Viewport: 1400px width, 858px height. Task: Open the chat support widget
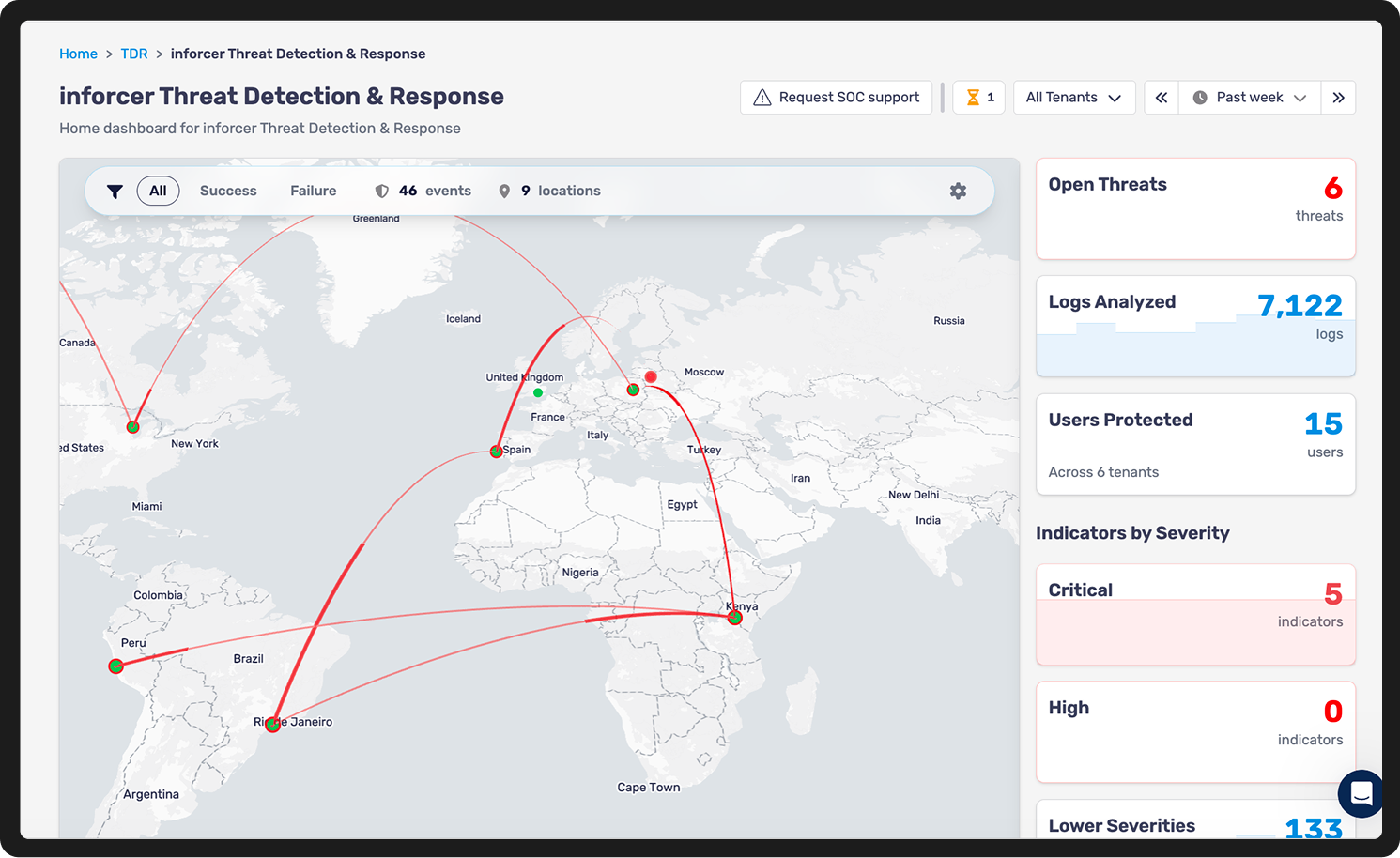pyautogui.click(x=1361, y=794)
